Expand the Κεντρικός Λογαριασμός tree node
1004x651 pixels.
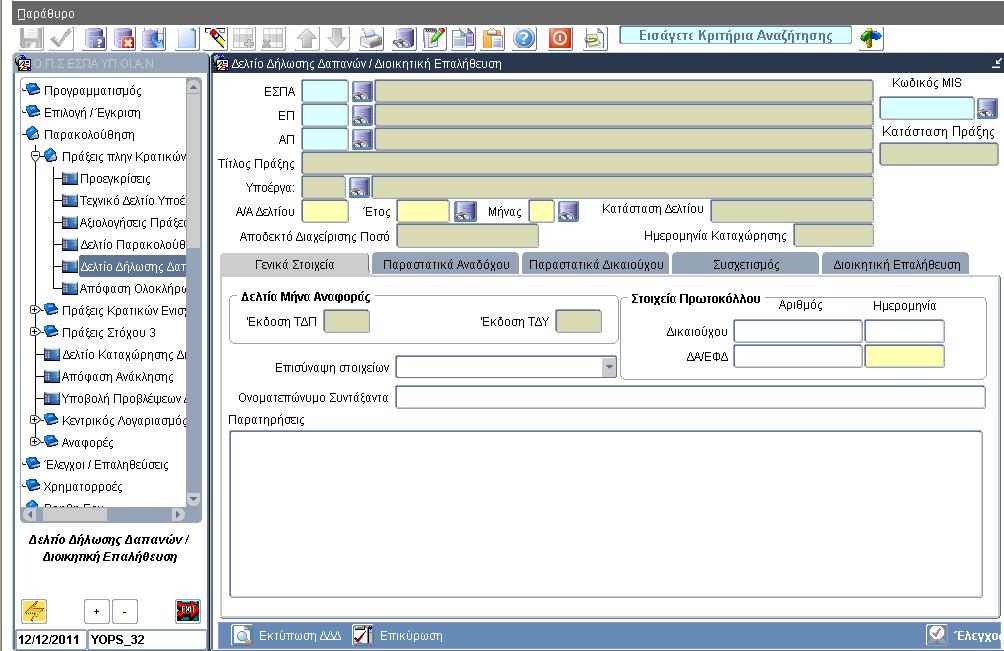[35, 420]
